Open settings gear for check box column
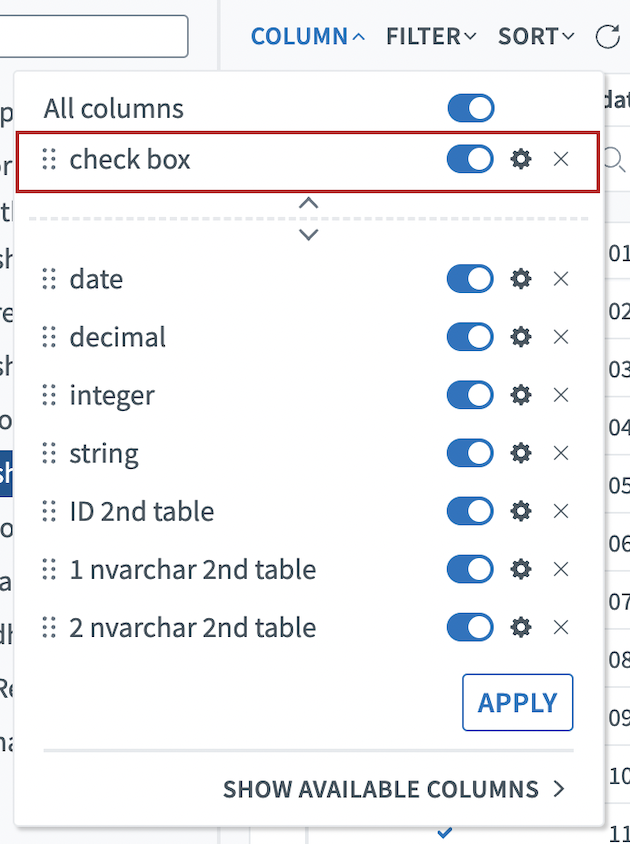 click(x=521, y=159)
